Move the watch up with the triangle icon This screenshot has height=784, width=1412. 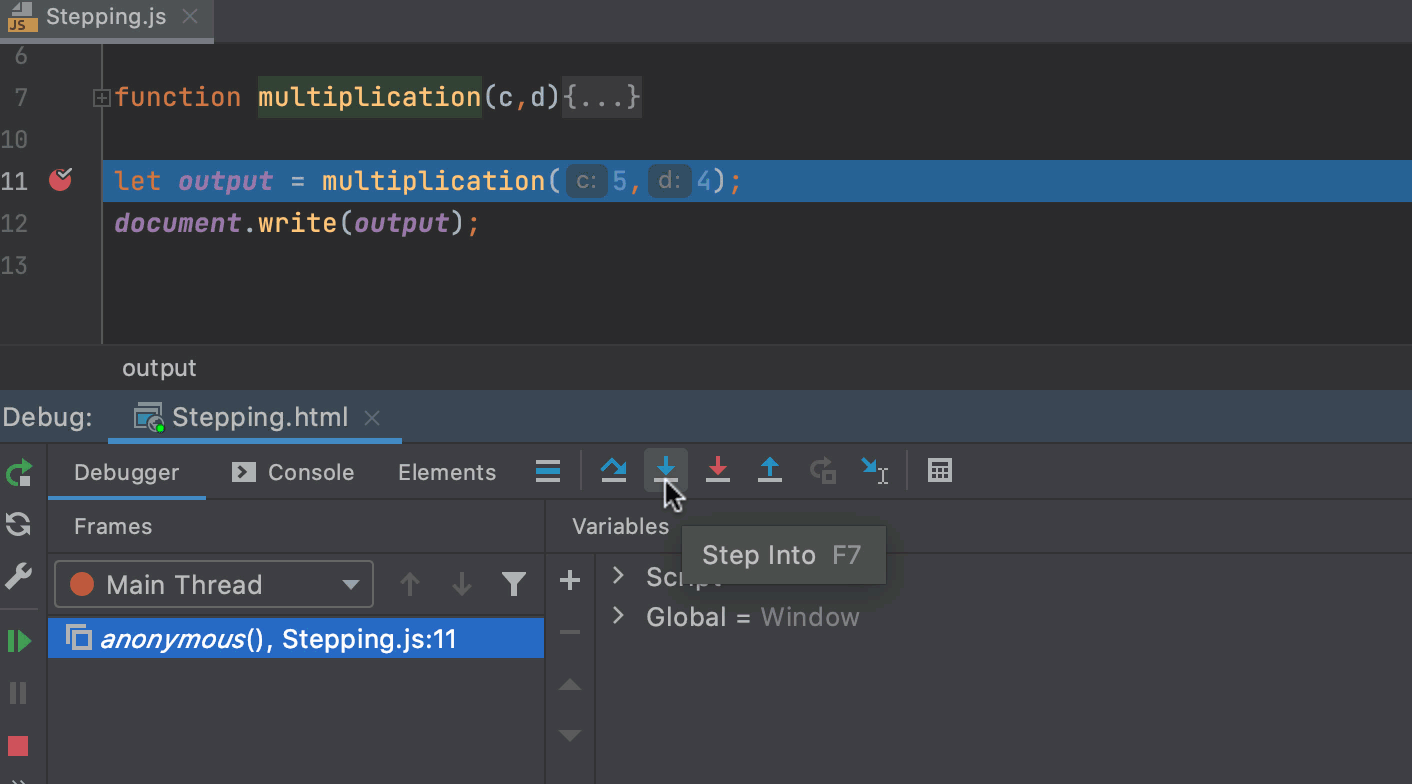pyautogui.click(x=570, y=685)
